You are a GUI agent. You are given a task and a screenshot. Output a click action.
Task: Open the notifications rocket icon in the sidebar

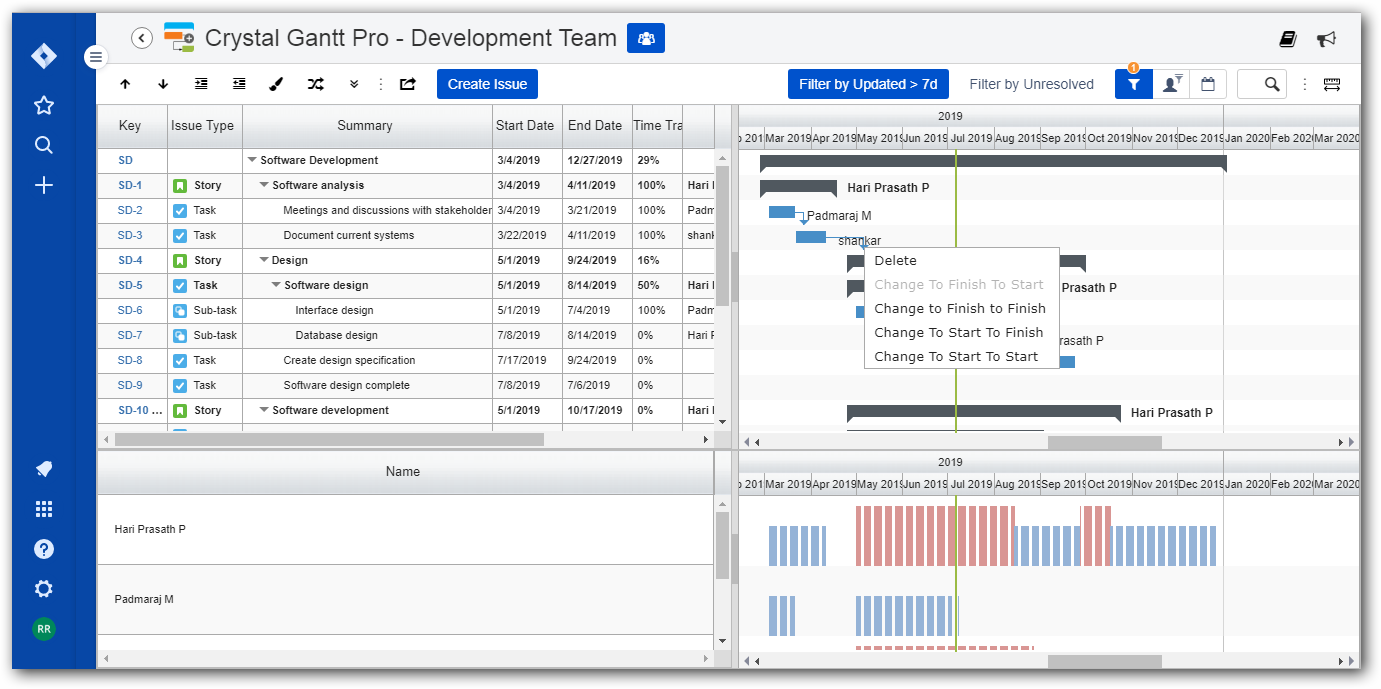click(x=44, y=469)
